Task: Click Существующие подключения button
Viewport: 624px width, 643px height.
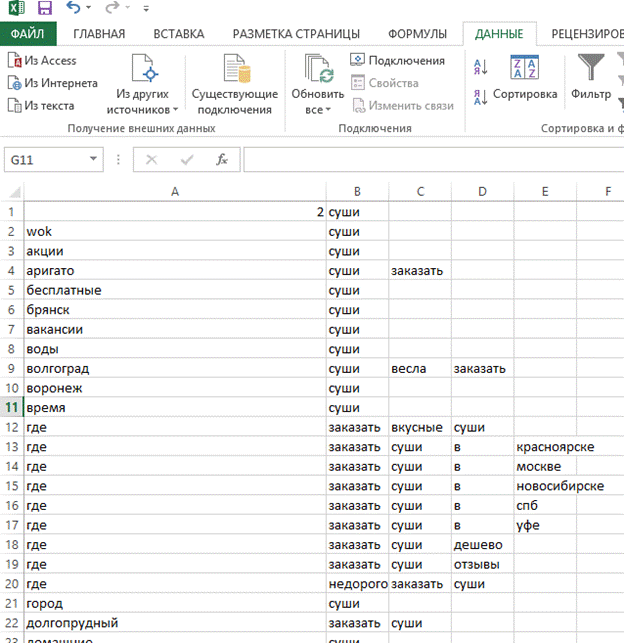Action: coord(235,84)
